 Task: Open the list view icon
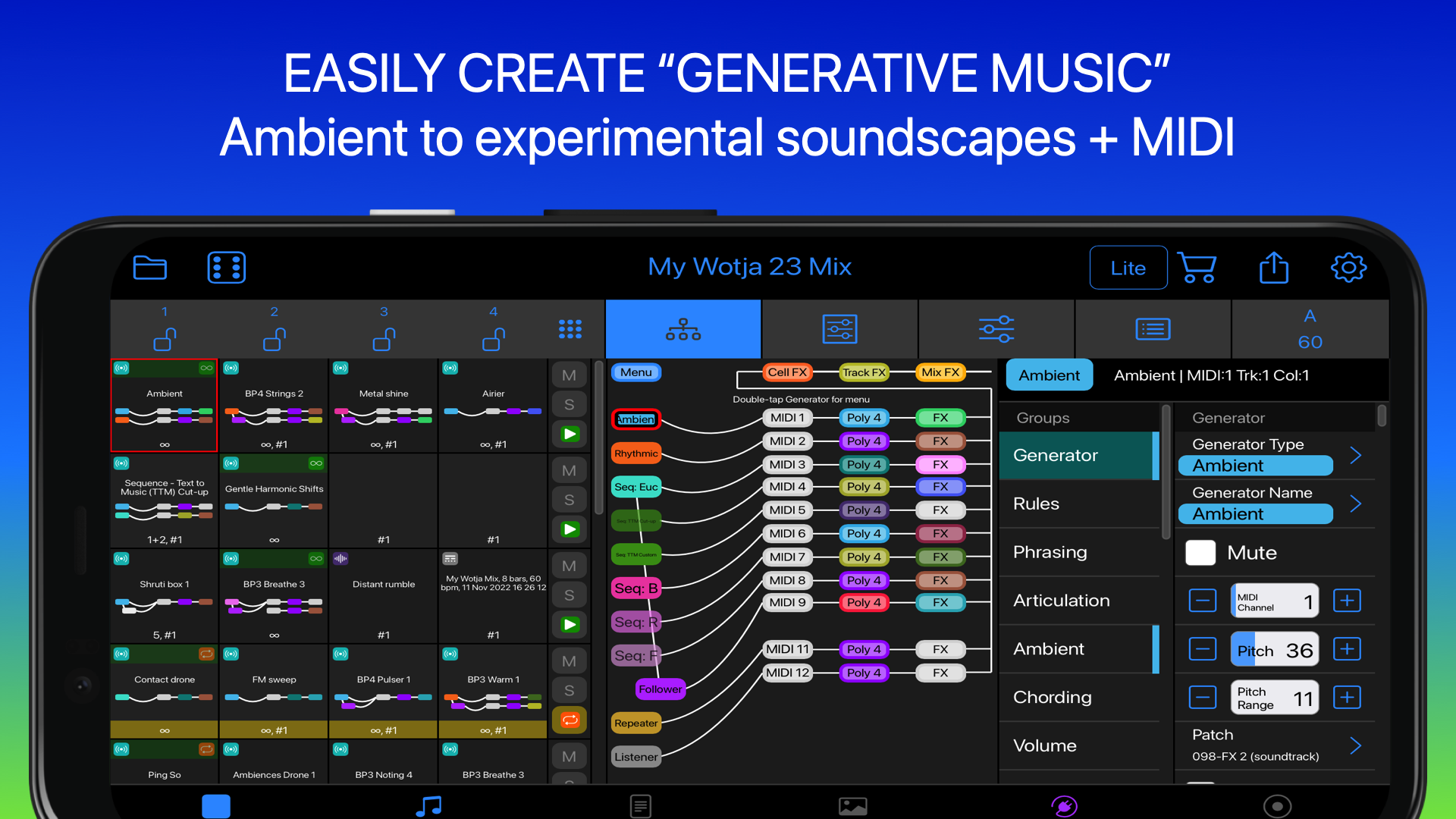[x=1153, y=328]
